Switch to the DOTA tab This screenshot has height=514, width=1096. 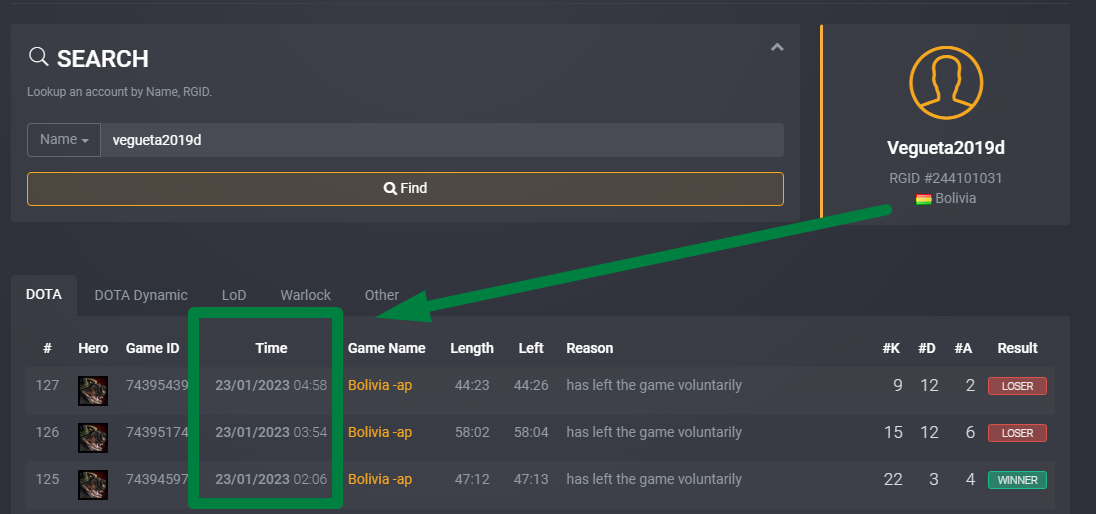44,294
